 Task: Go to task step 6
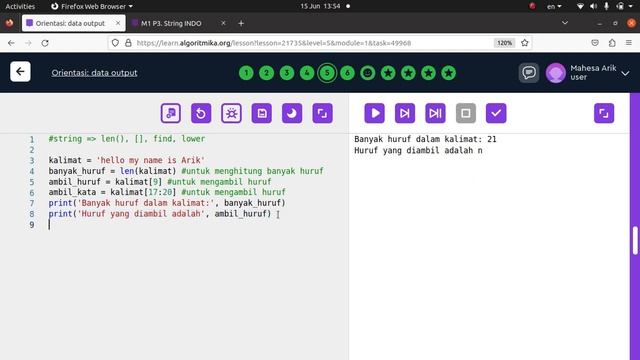click(x=347, y=73)
